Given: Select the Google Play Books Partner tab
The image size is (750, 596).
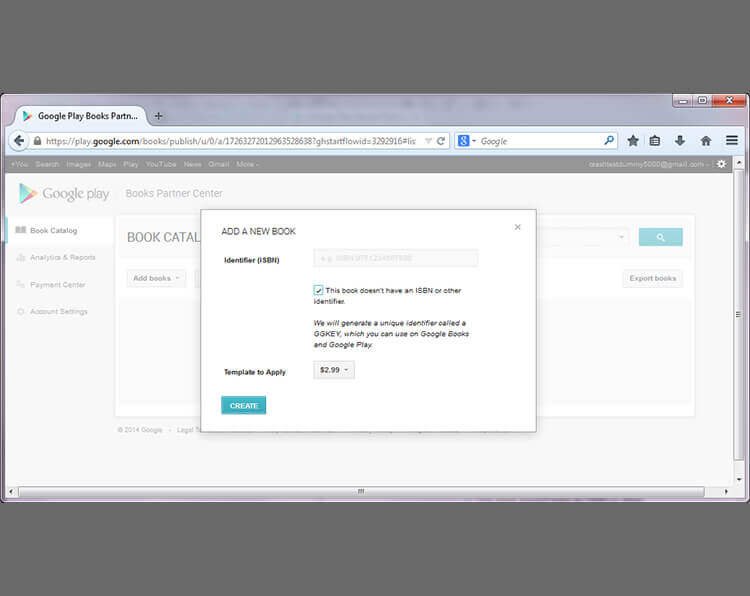Looking at the screenshot, I should pyautogui.click(x=81, y=116).
